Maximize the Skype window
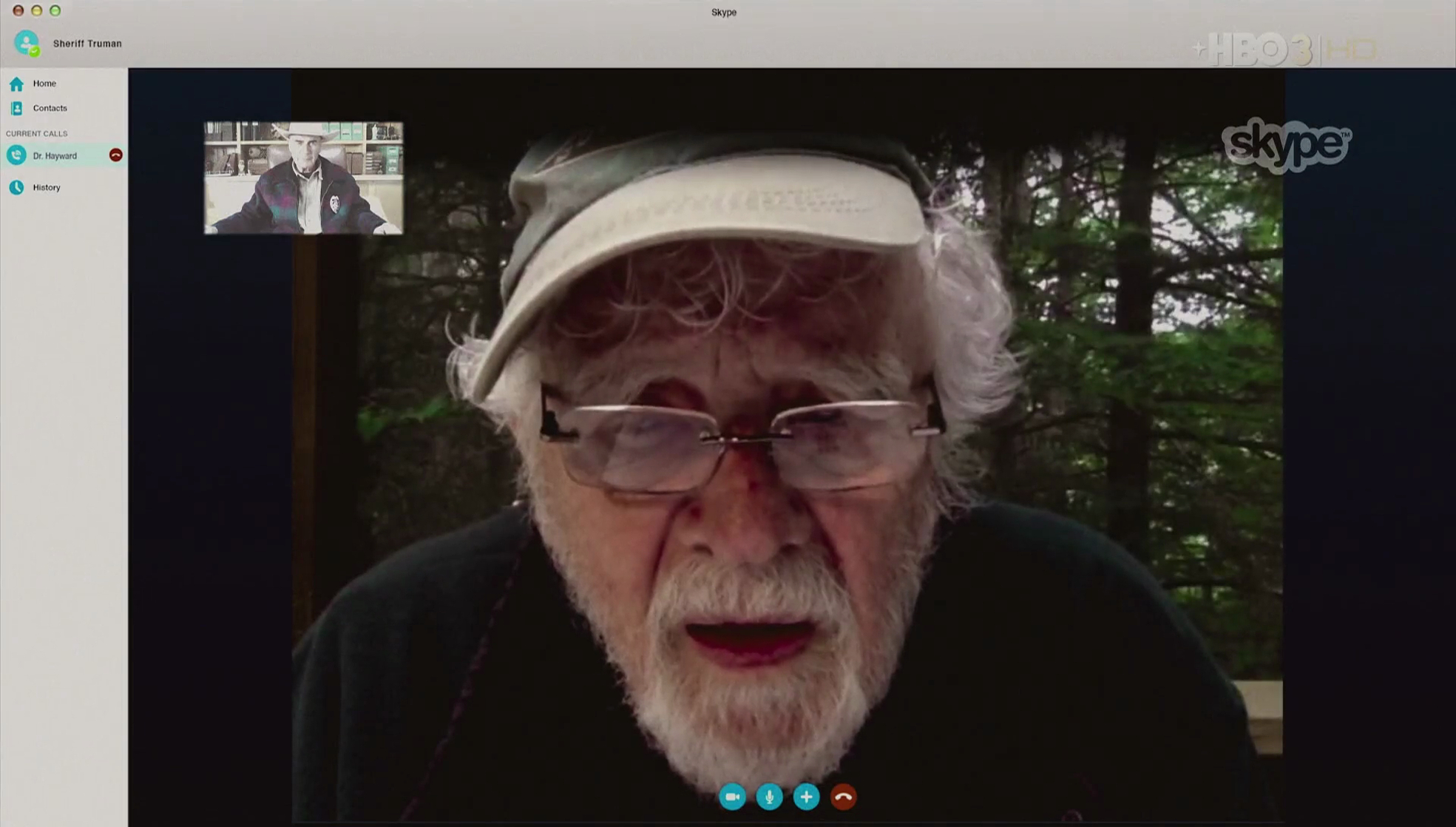Screen dimensions: 1456x827 pos(55,11)
